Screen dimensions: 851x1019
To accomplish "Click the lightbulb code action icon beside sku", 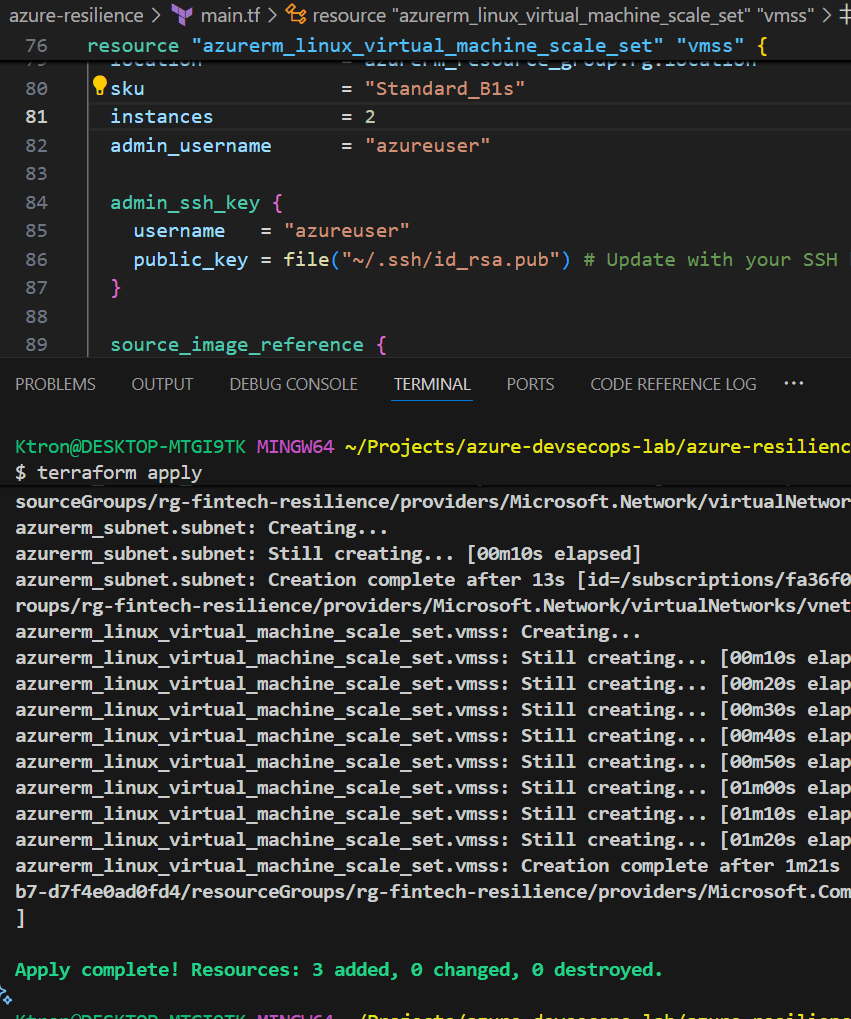I will coord(100,87).
